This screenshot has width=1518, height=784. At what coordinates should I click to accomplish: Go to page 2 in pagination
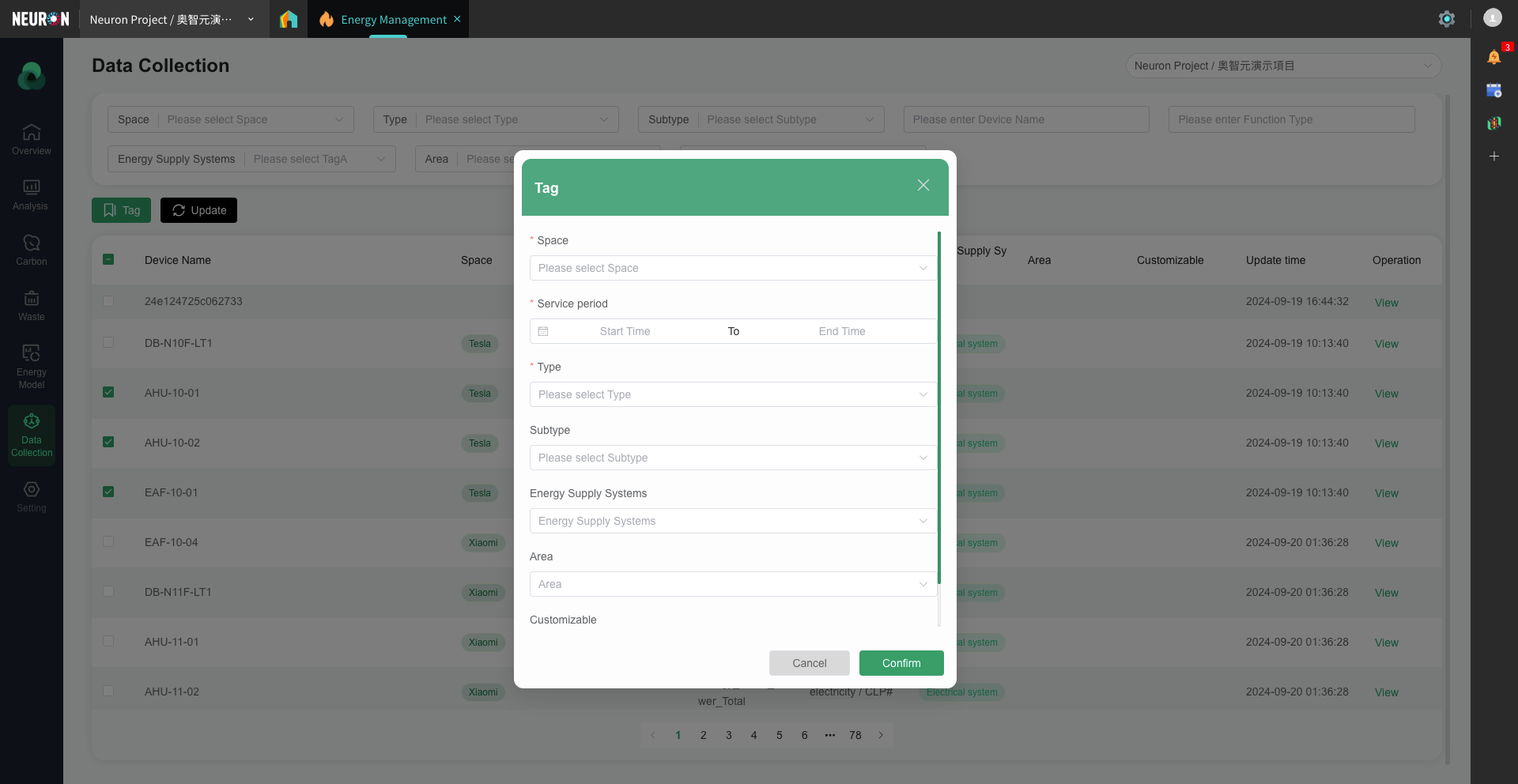(x=703, y=735)
